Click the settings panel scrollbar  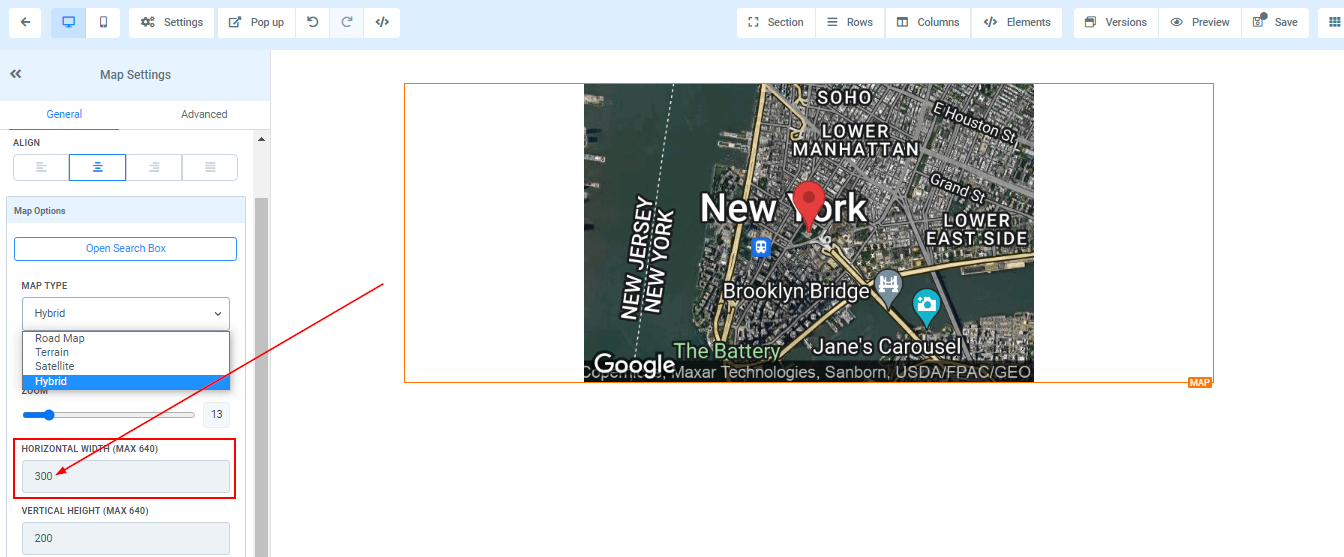262,377
